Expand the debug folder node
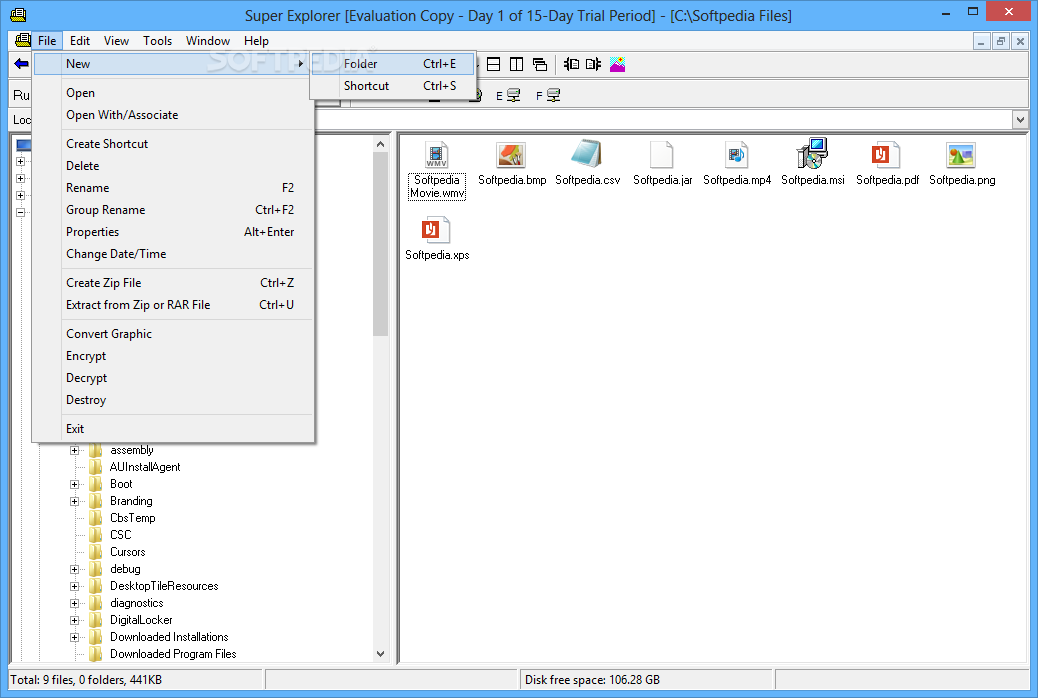Image resolution: width=1038 pixels, height=698 pixels. (x=74, y=569)
